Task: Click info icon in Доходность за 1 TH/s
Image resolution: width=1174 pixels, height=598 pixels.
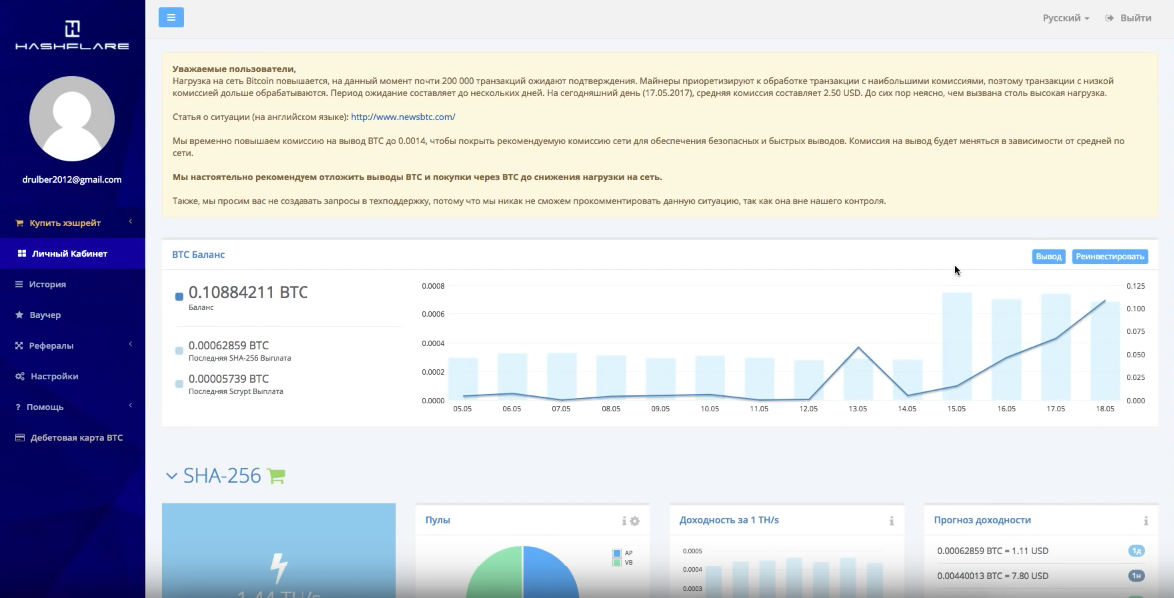Action: coord(891,521)
